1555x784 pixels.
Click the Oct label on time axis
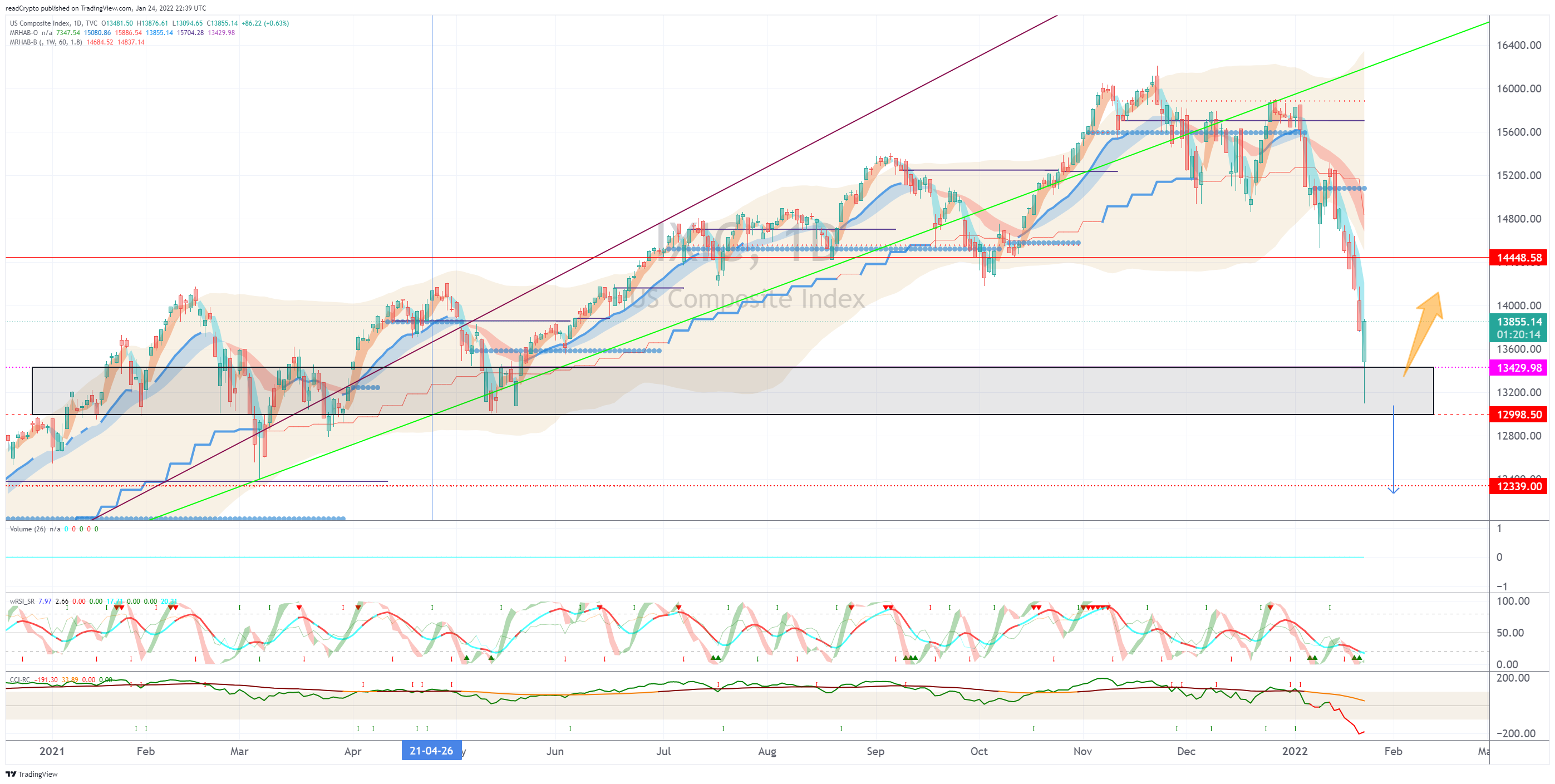(x=979, y=751)
